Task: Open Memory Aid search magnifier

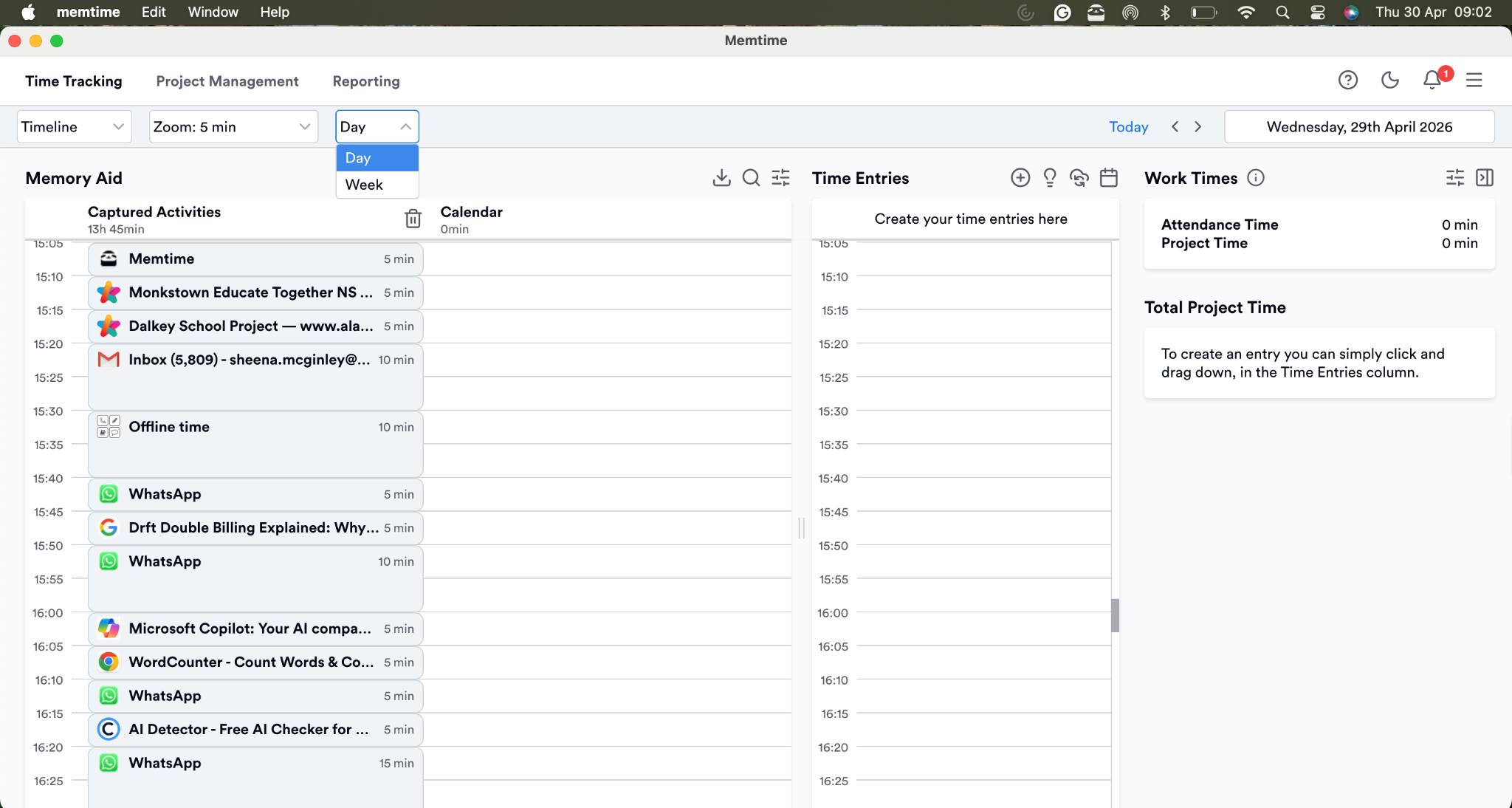Action: tap(751, 178)
